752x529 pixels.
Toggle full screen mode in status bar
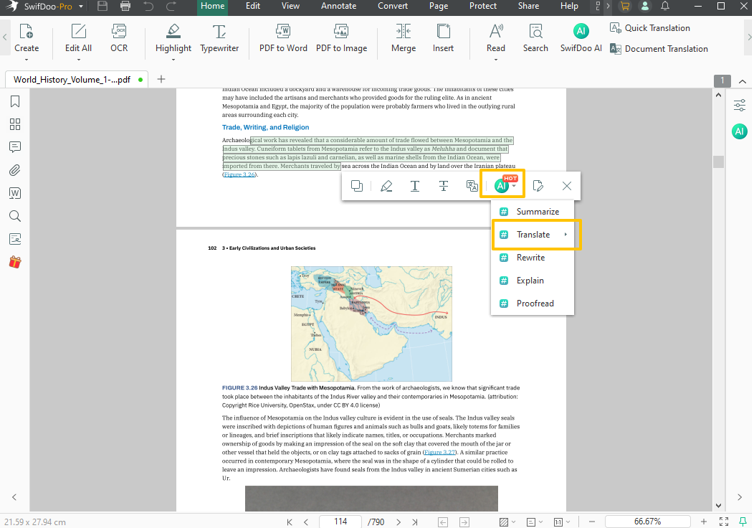point(724,522)
